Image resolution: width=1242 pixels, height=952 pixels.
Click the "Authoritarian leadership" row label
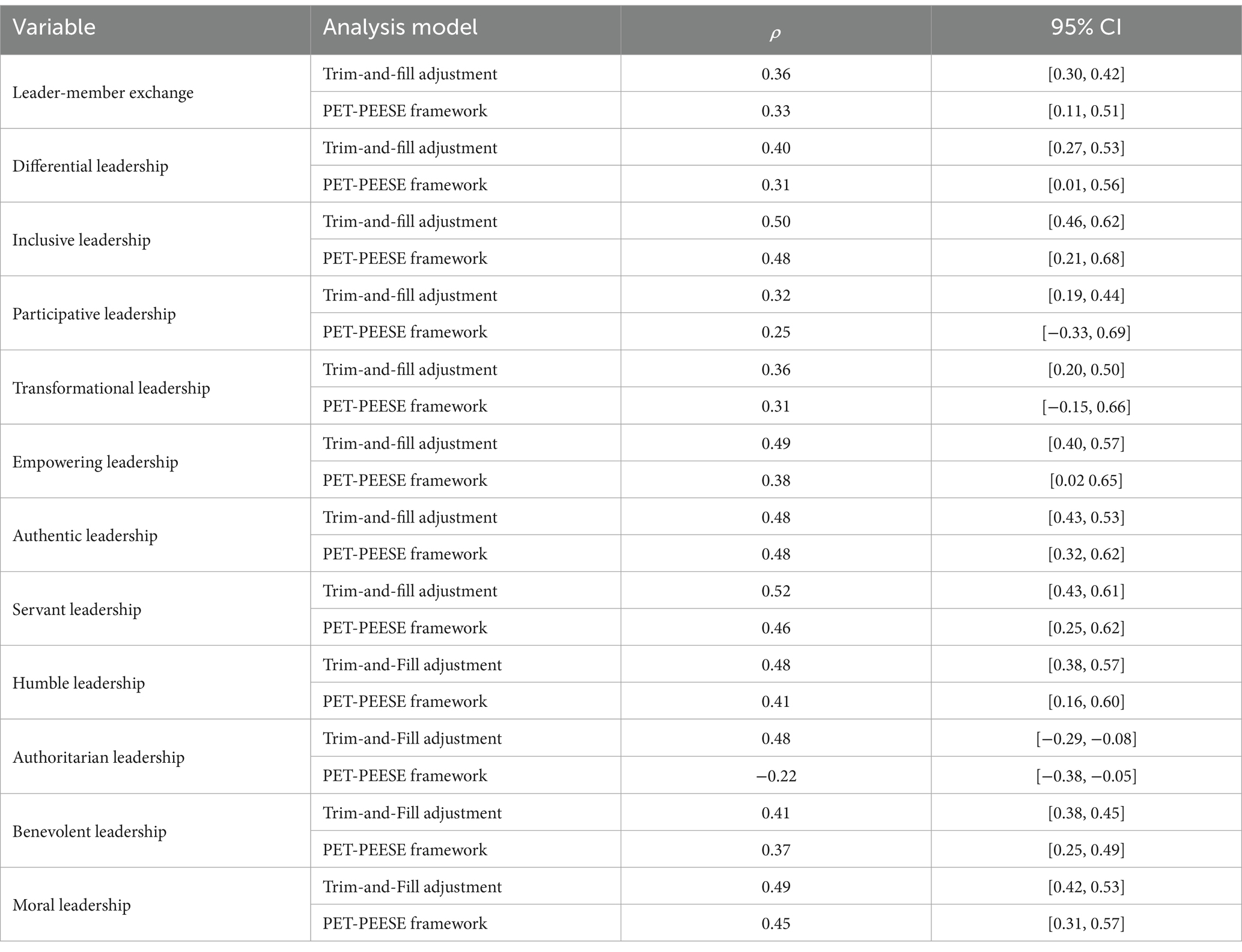98,757
